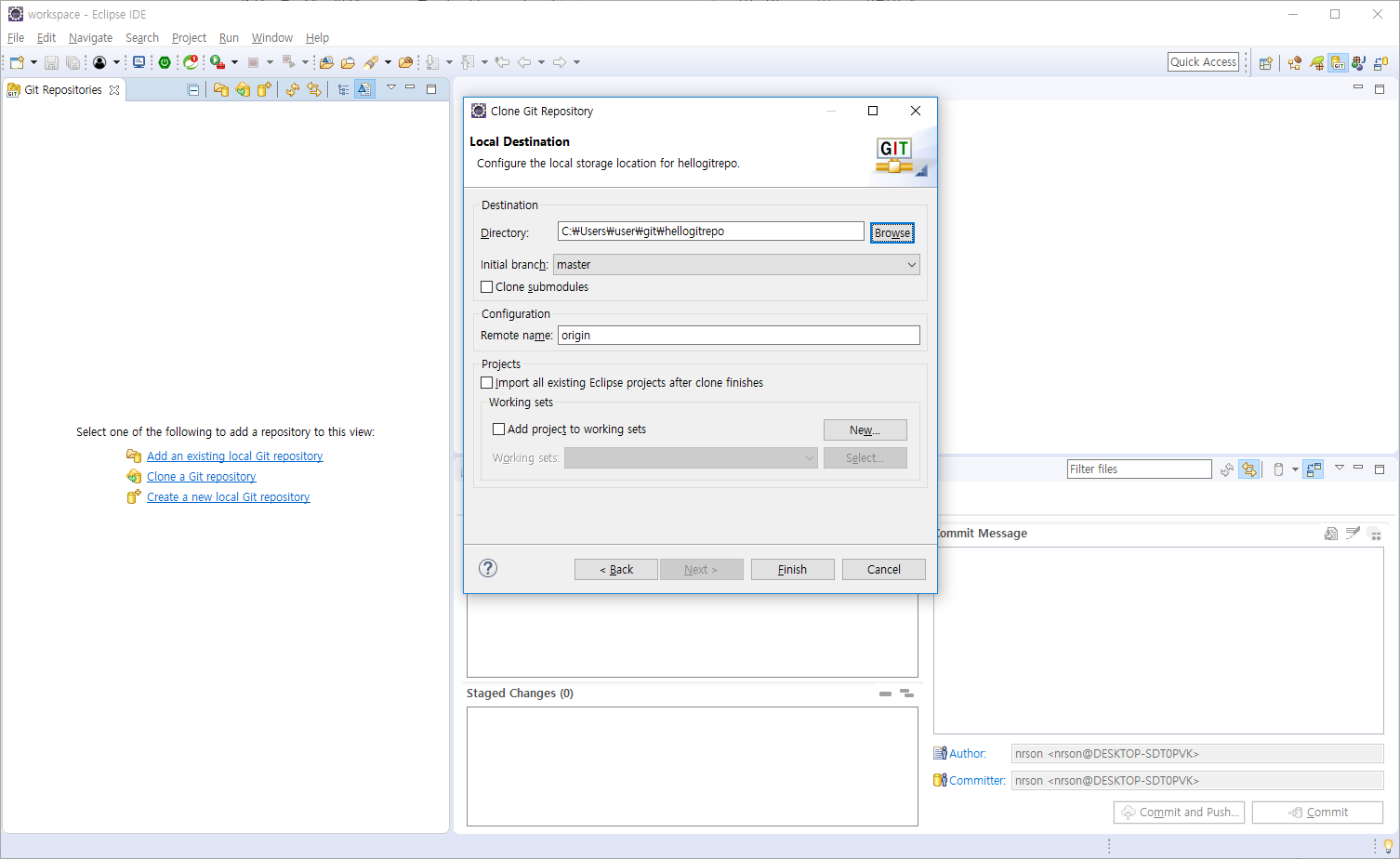The height and width of the screenshot is (859, 1400).
Task: Toggle hierarchical branch layout icon
Action: point(343,89)
